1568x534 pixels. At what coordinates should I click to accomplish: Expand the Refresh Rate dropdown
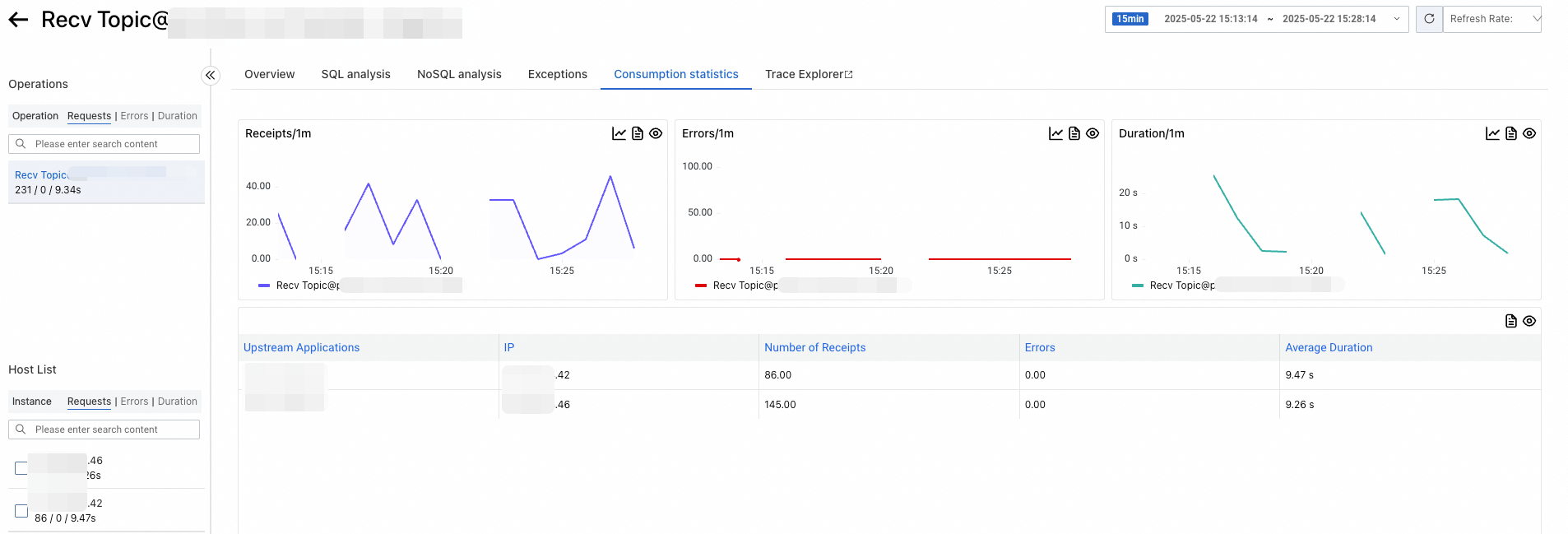point(1491,19)
